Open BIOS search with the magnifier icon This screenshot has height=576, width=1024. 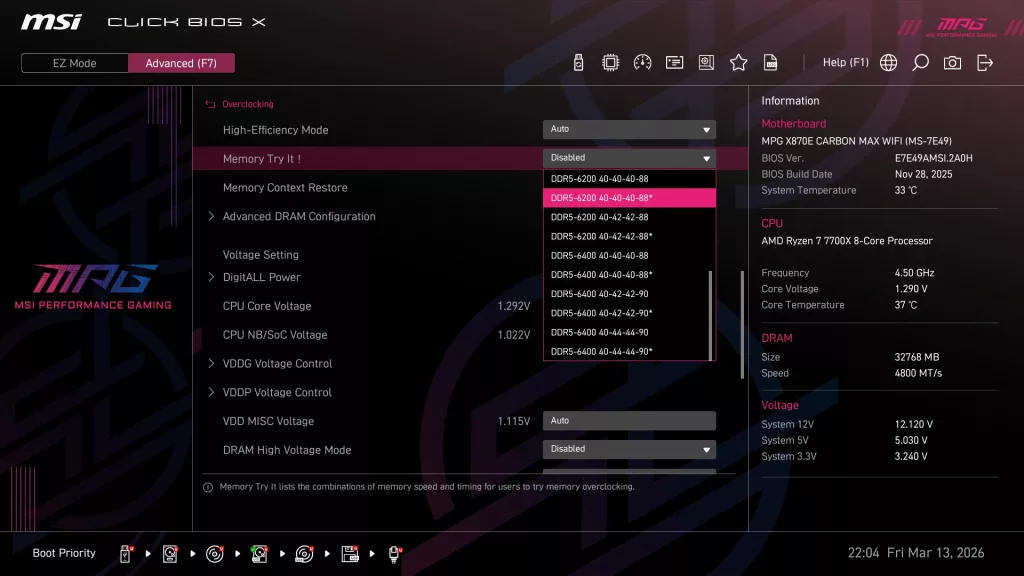coord(920,62)
